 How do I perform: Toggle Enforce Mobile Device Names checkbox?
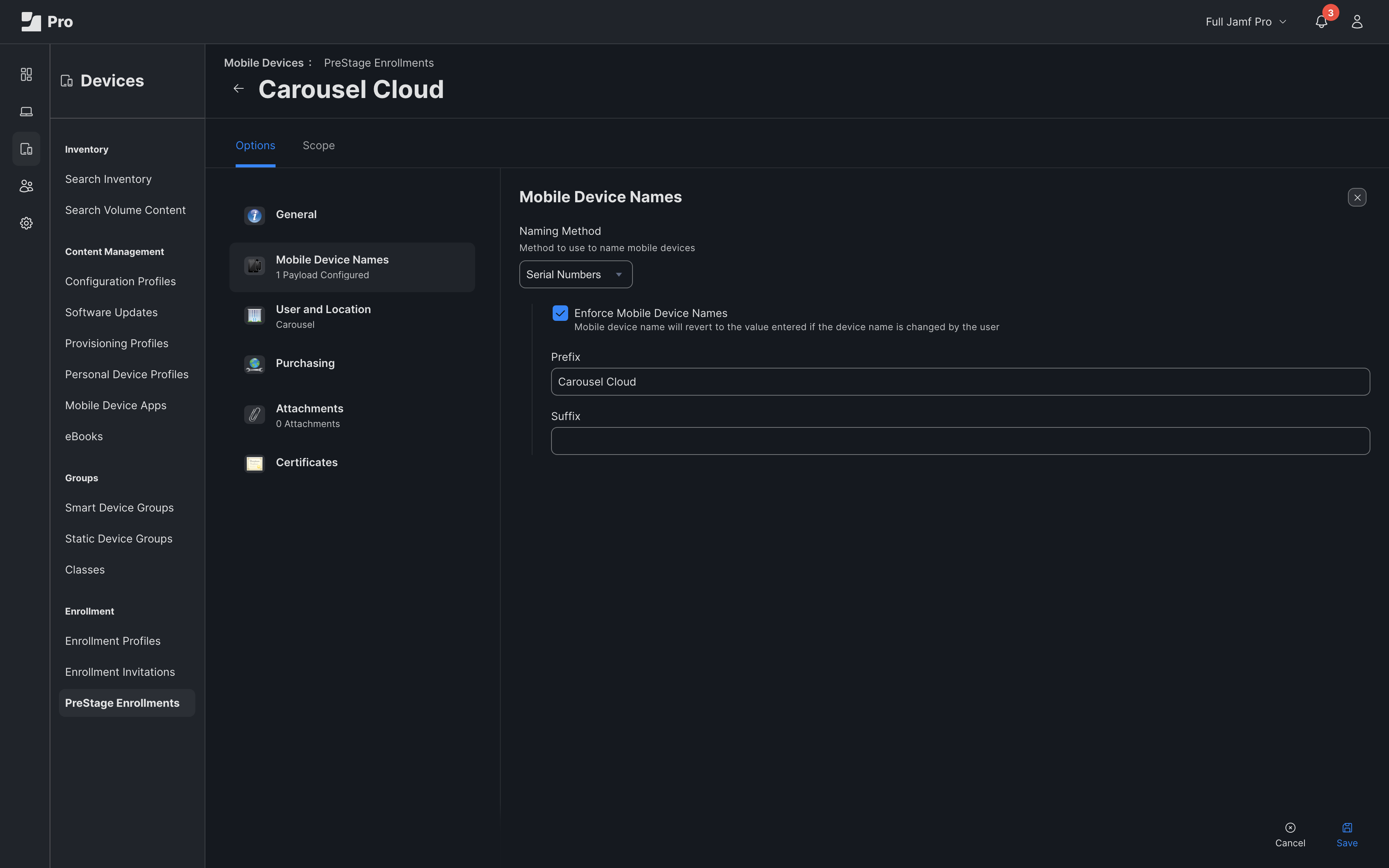click(560, 313)
